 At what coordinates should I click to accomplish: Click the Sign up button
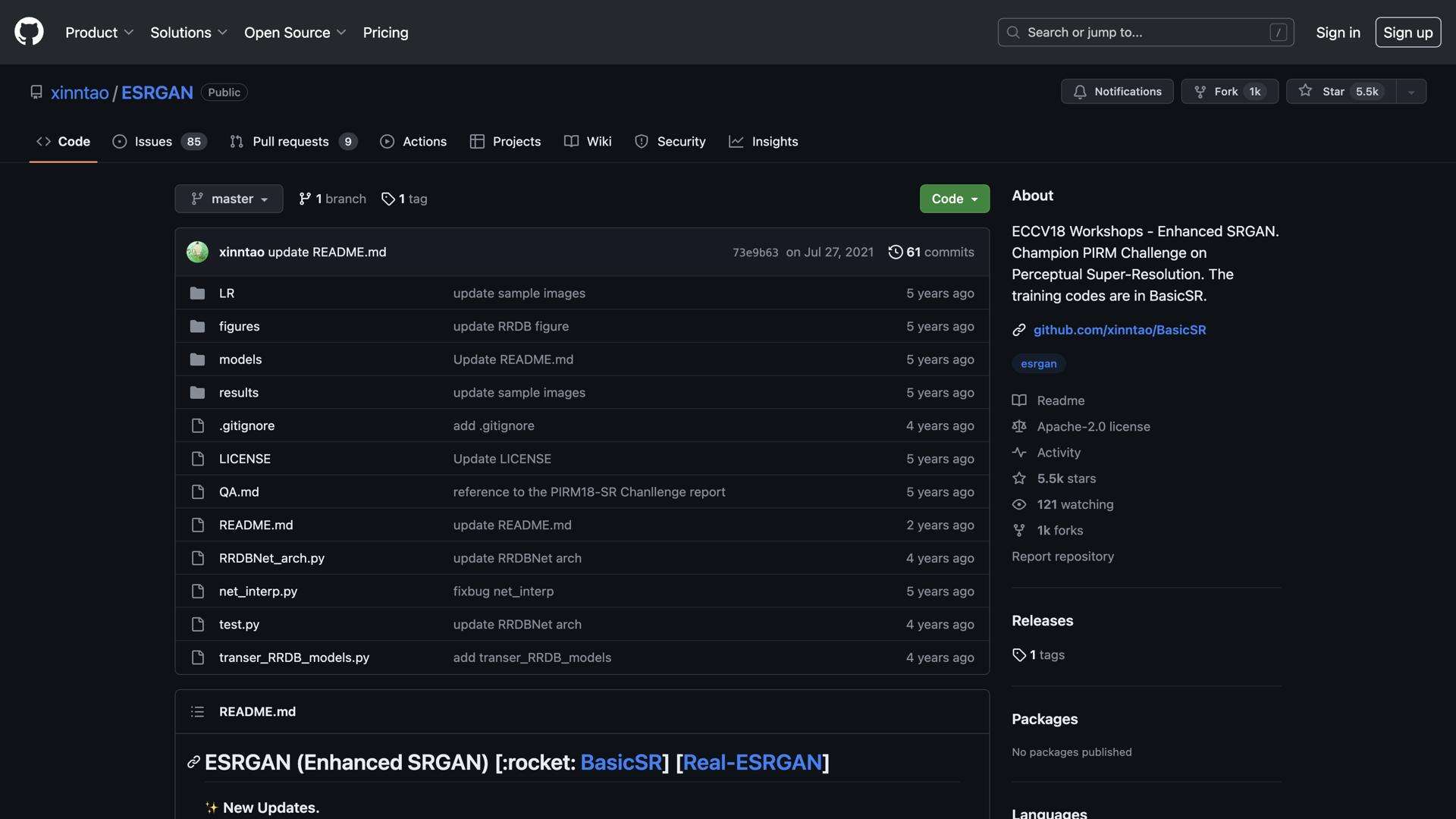click(1407, 33)
